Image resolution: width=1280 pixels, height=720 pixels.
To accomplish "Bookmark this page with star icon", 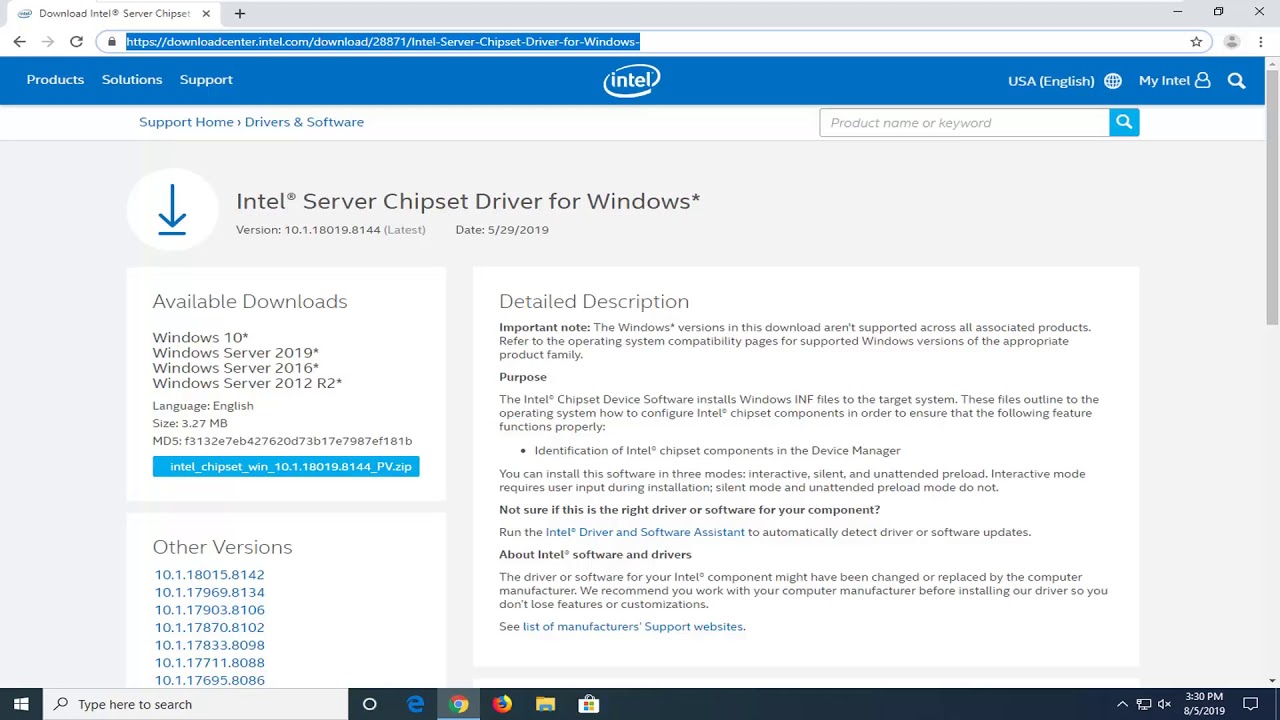I will 1196,41.
